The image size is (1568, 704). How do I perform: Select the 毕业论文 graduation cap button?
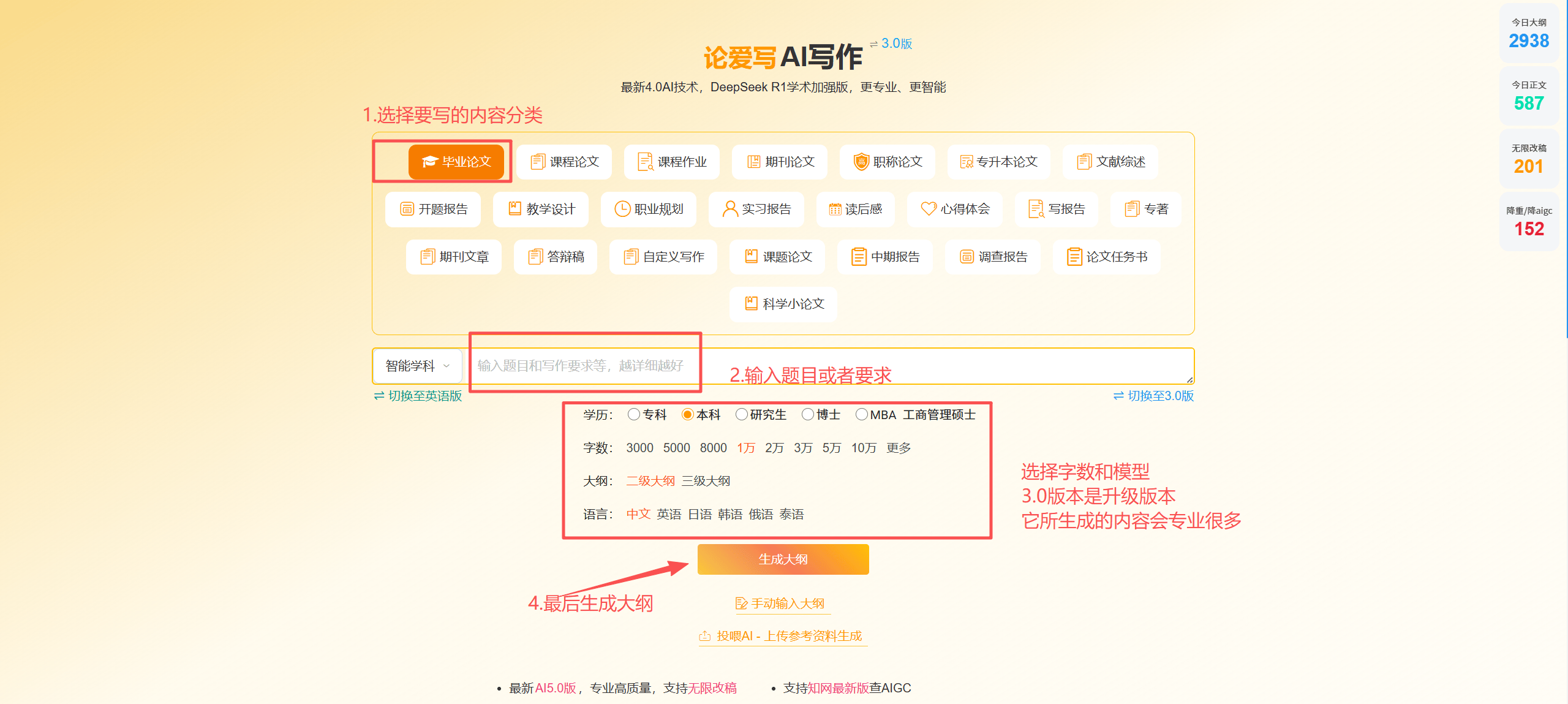point(456,162)
